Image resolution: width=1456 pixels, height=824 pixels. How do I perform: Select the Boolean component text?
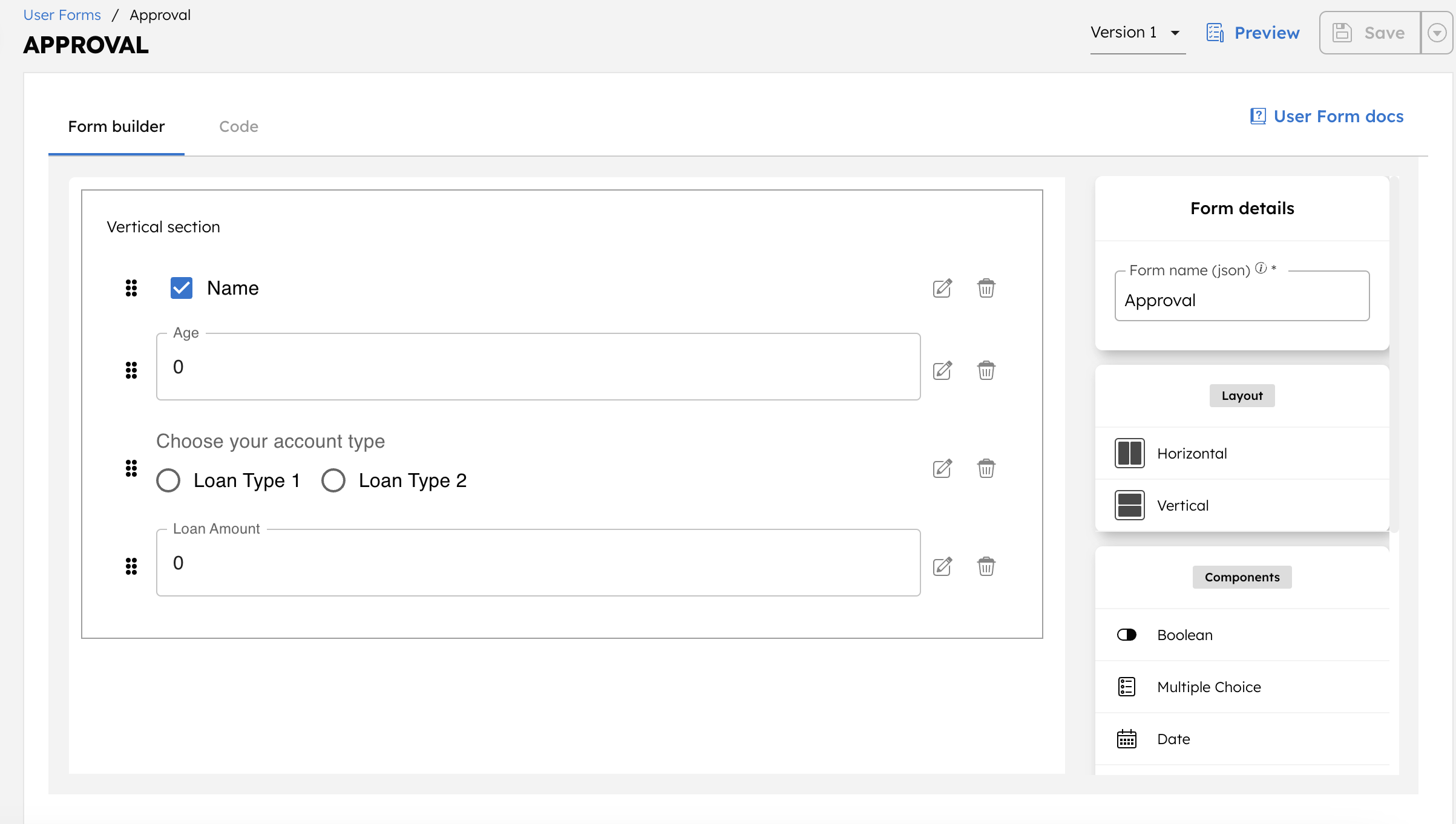coord(1185,635)
